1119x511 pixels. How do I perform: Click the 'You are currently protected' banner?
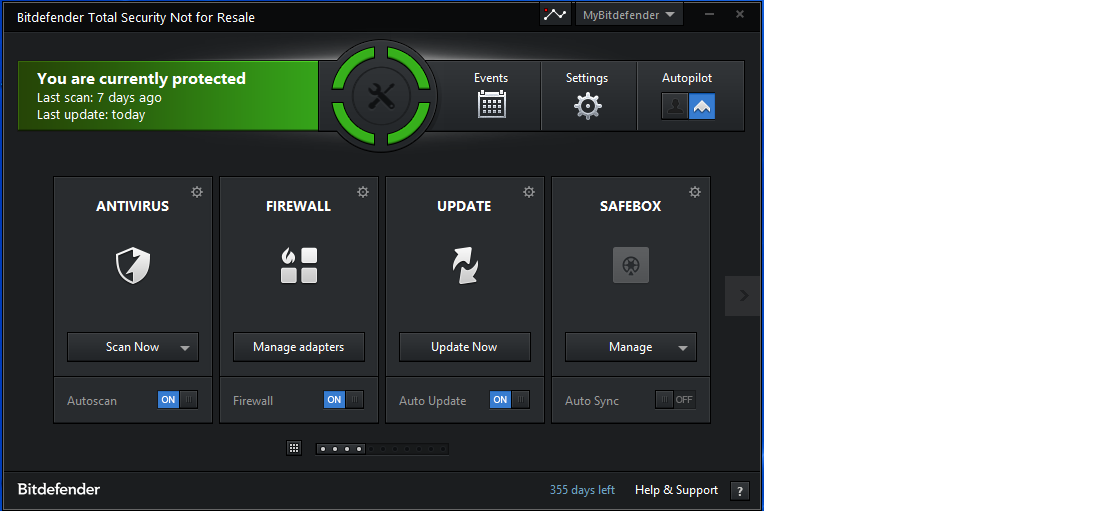(x=168, y=96)
